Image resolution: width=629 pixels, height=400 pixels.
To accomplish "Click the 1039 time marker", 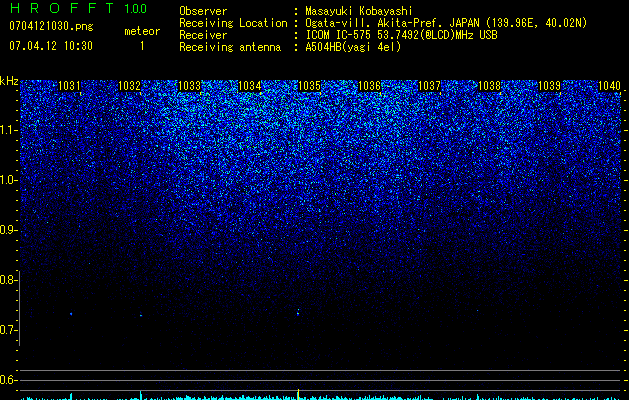I will click(549, 86).
